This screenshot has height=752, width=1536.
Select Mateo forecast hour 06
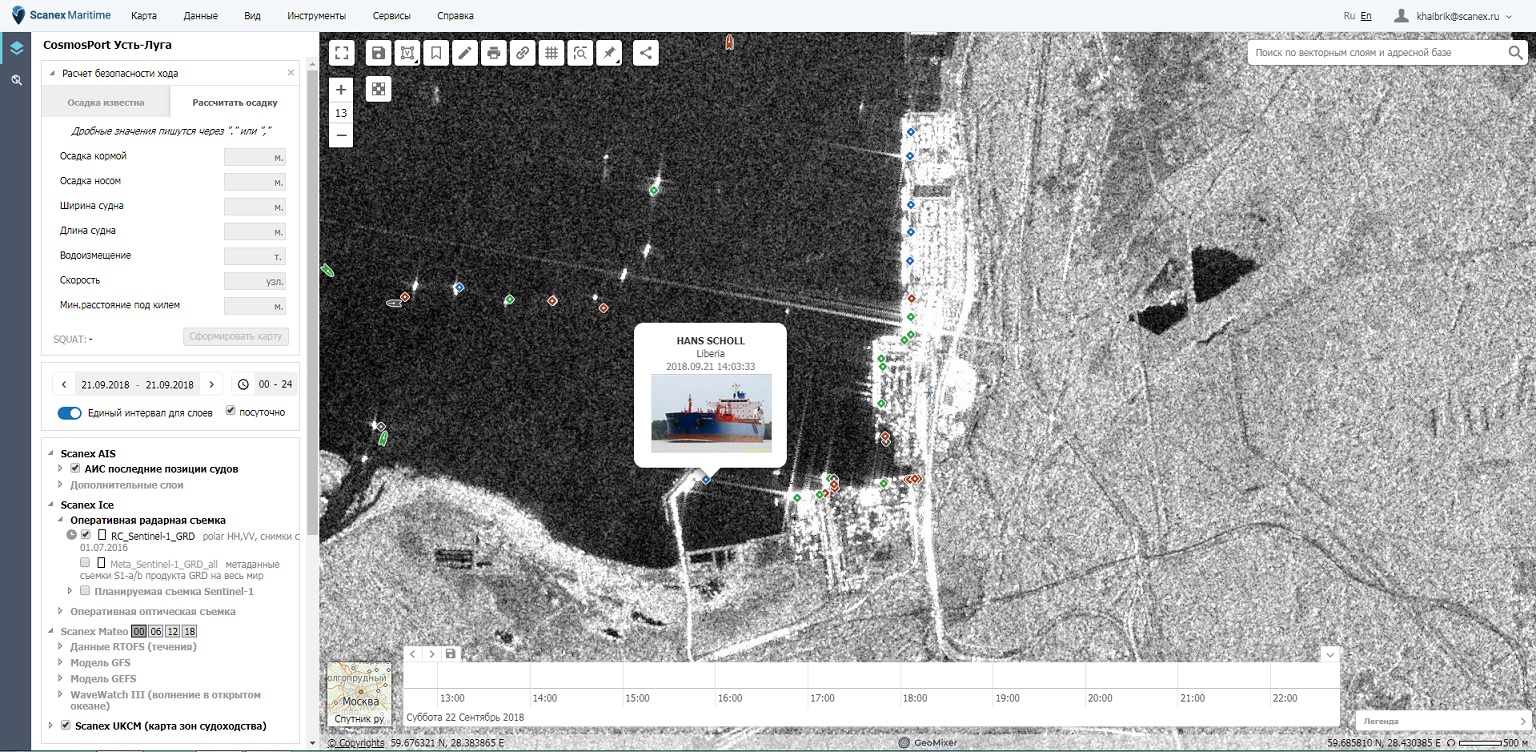point(156,631)
